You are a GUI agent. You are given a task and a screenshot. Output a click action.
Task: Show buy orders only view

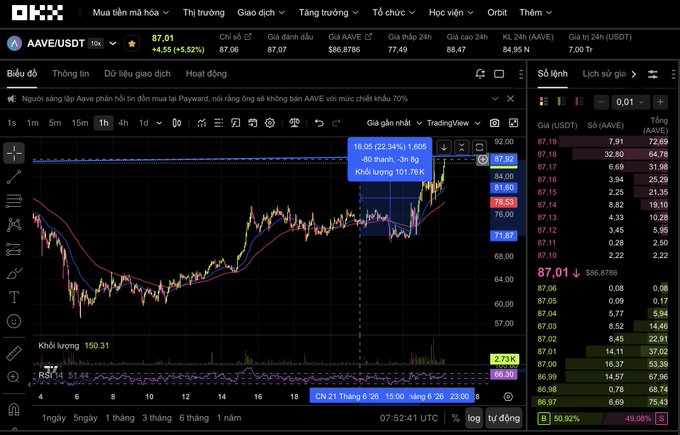tap(562, 102)
